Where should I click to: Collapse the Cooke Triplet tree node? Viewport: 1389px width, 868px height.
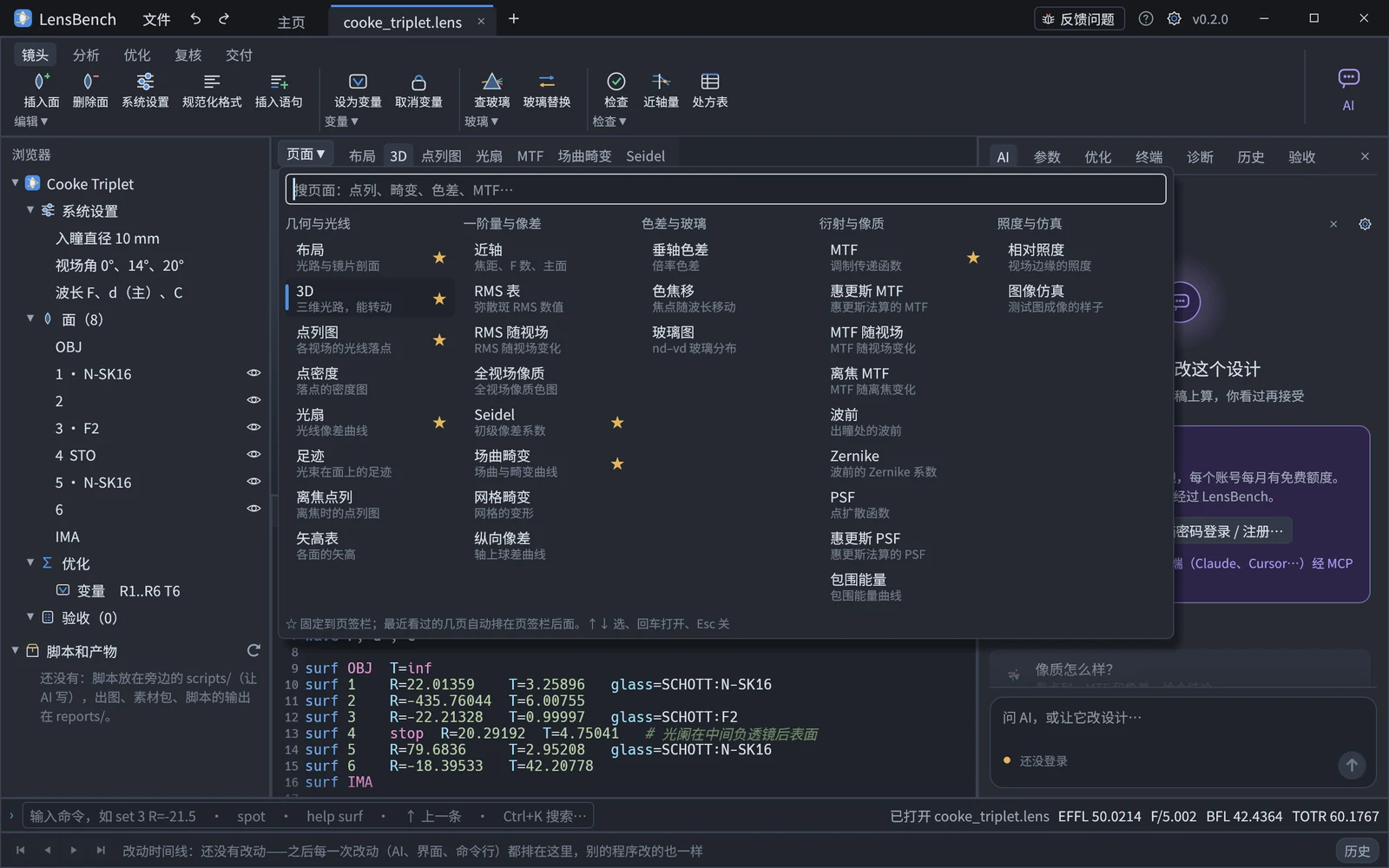pyautogui.click(x=15, y=183)
